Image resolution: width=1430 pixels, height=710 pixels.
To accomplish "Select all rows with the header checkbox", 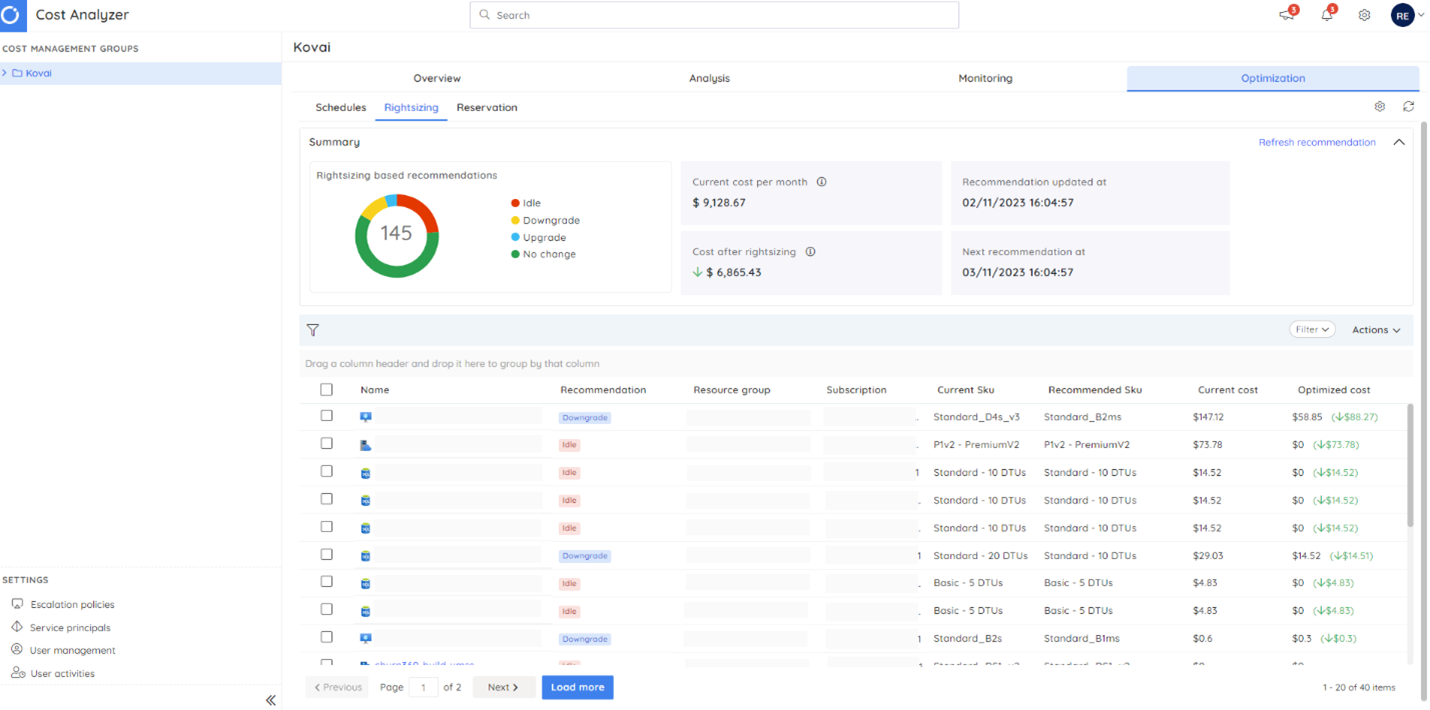I will (326, 389).
